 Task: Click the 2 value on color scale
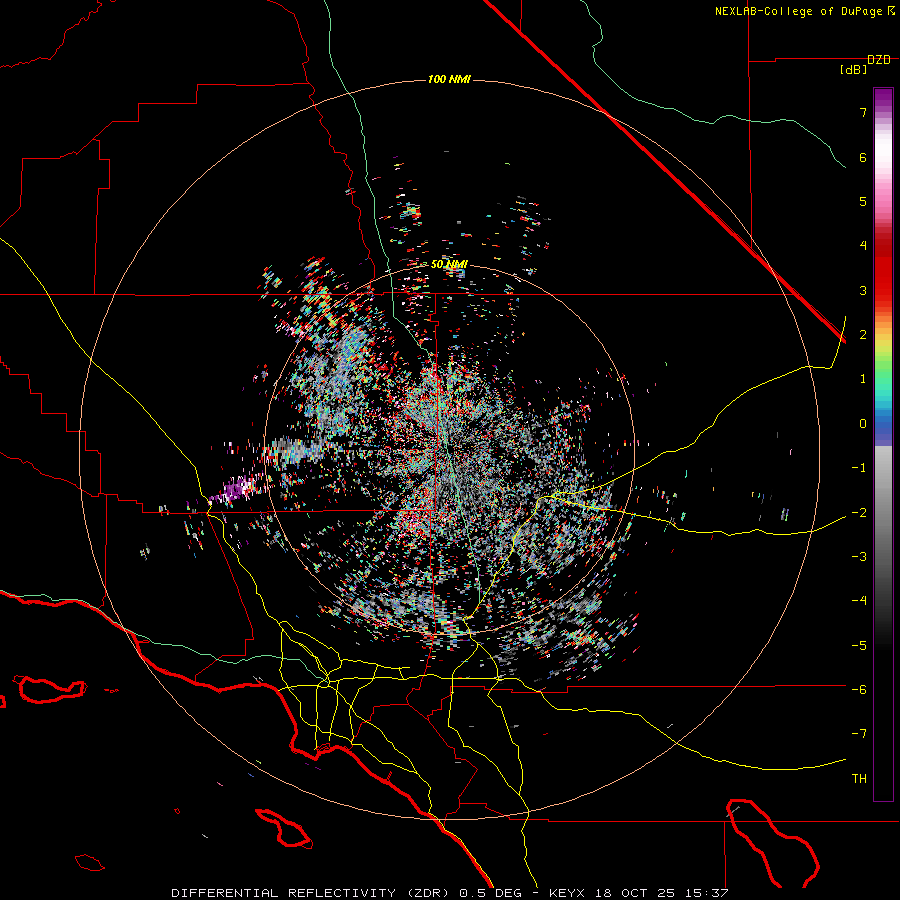863,335
